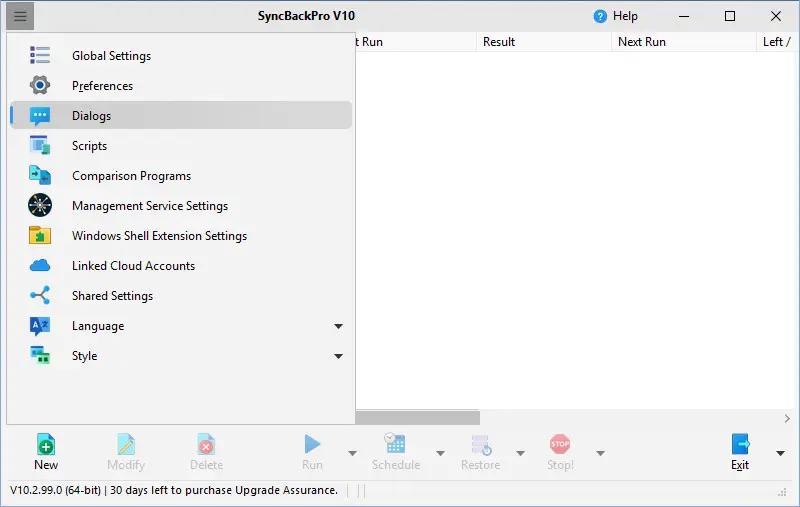
Task: Expand the Style submenu arrow
Action: (338, 356)
